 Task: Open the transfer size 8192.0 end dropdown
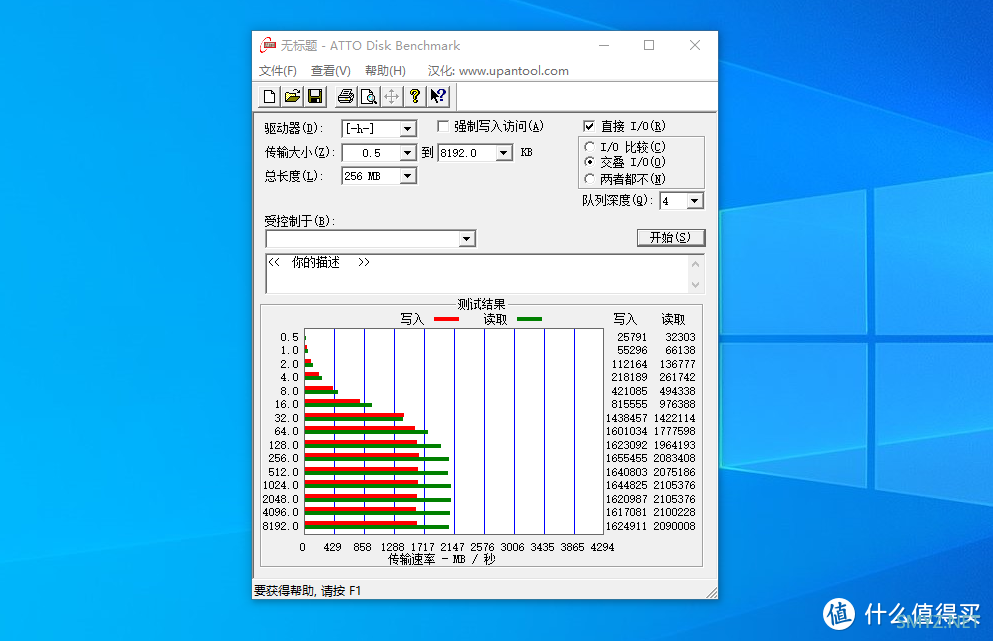[503, 153]
